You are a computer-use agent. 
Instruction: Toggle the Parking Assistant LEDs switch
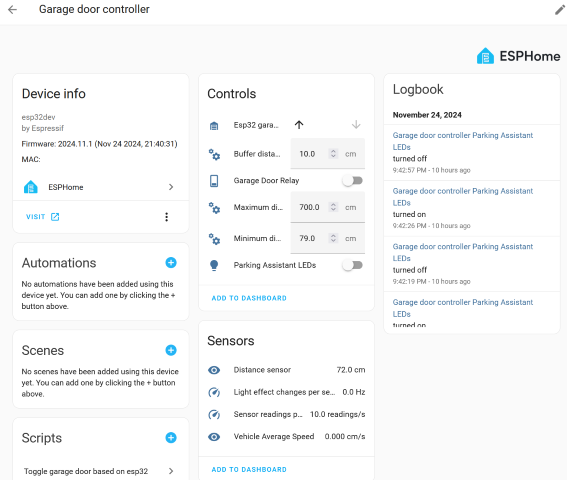coord(353,265)
